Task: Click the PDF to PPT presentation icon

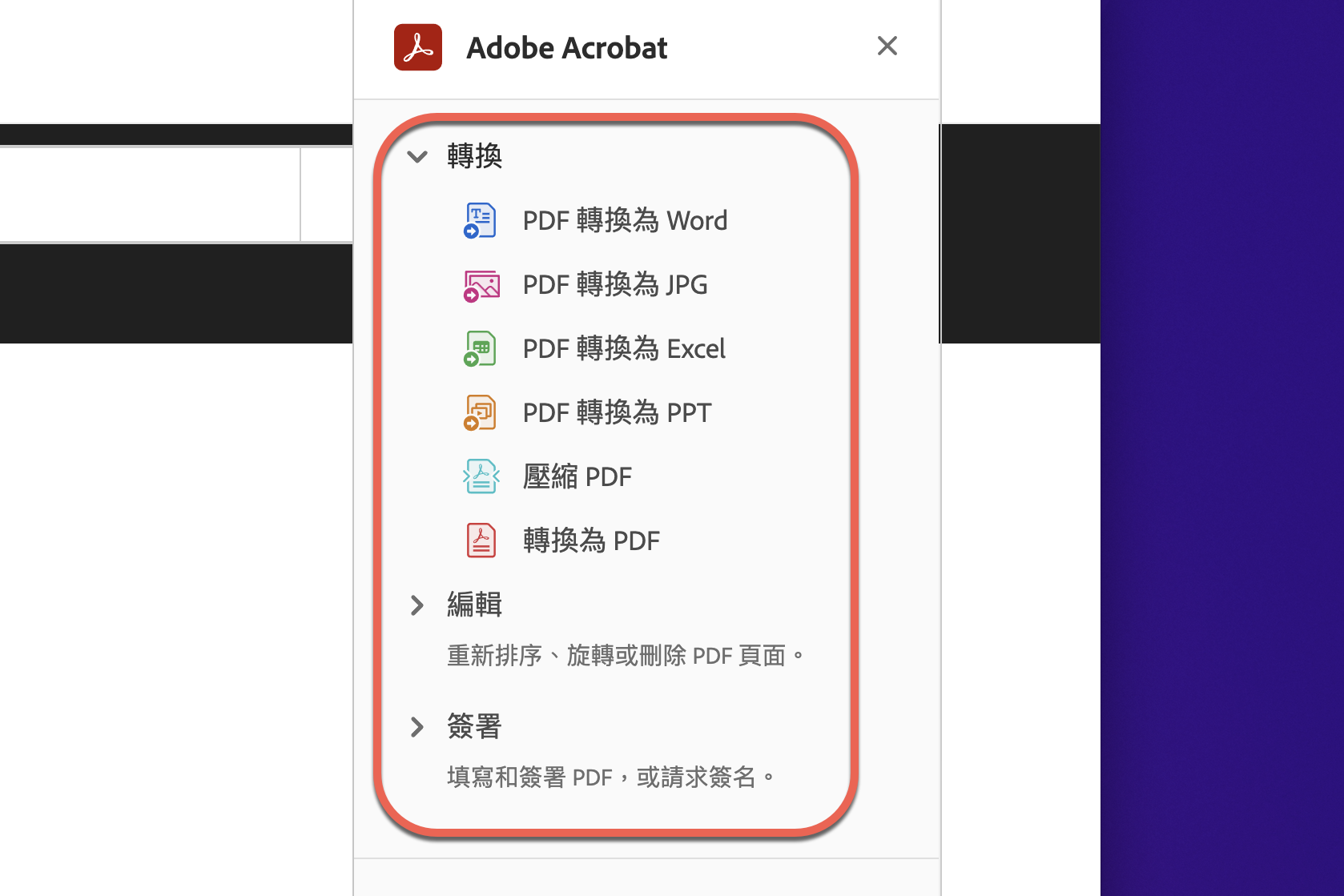Action: [480, 412]
